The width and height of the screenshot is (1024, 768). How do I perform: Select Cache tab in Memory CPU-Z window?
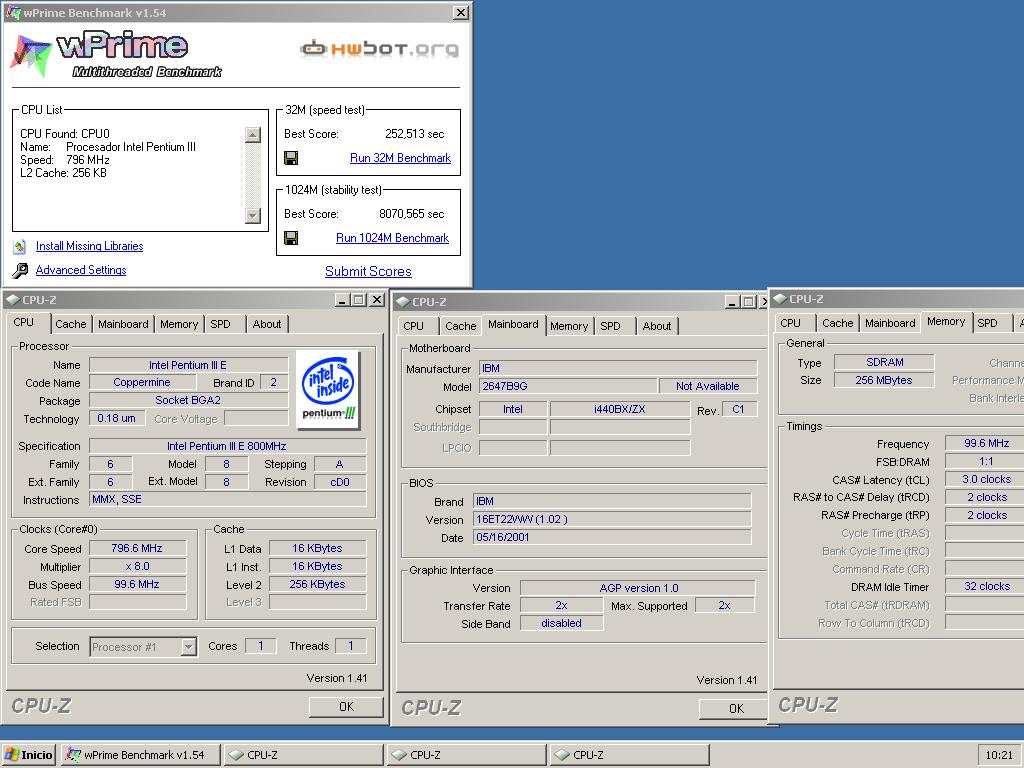pyautogui.click(x=838, y=323)
